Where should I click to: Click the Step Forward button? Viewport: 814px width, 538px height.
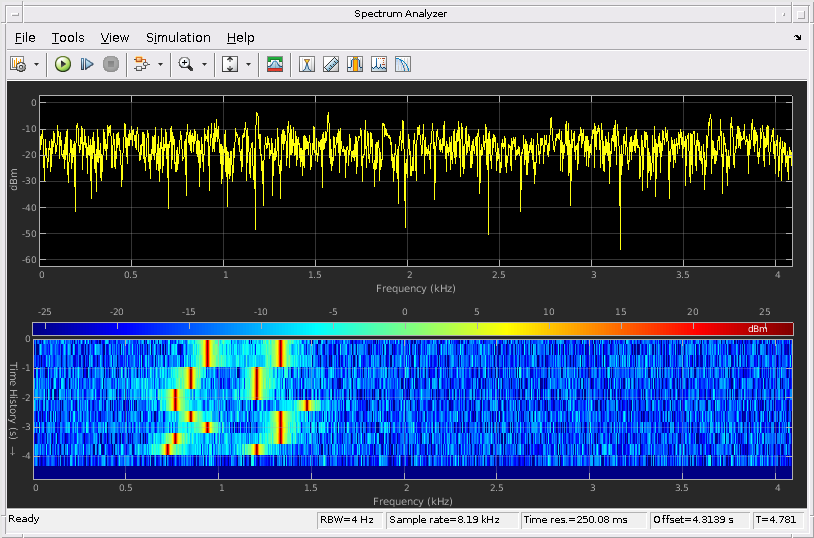[x=87, y=64]
